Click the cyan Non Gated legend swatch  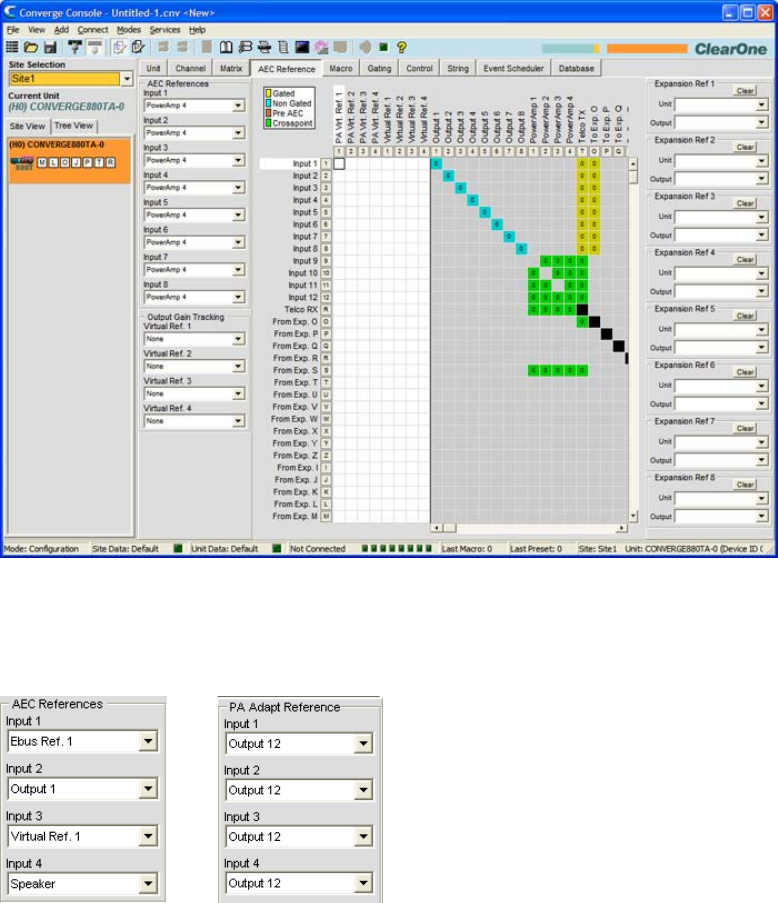coord(268,103)
